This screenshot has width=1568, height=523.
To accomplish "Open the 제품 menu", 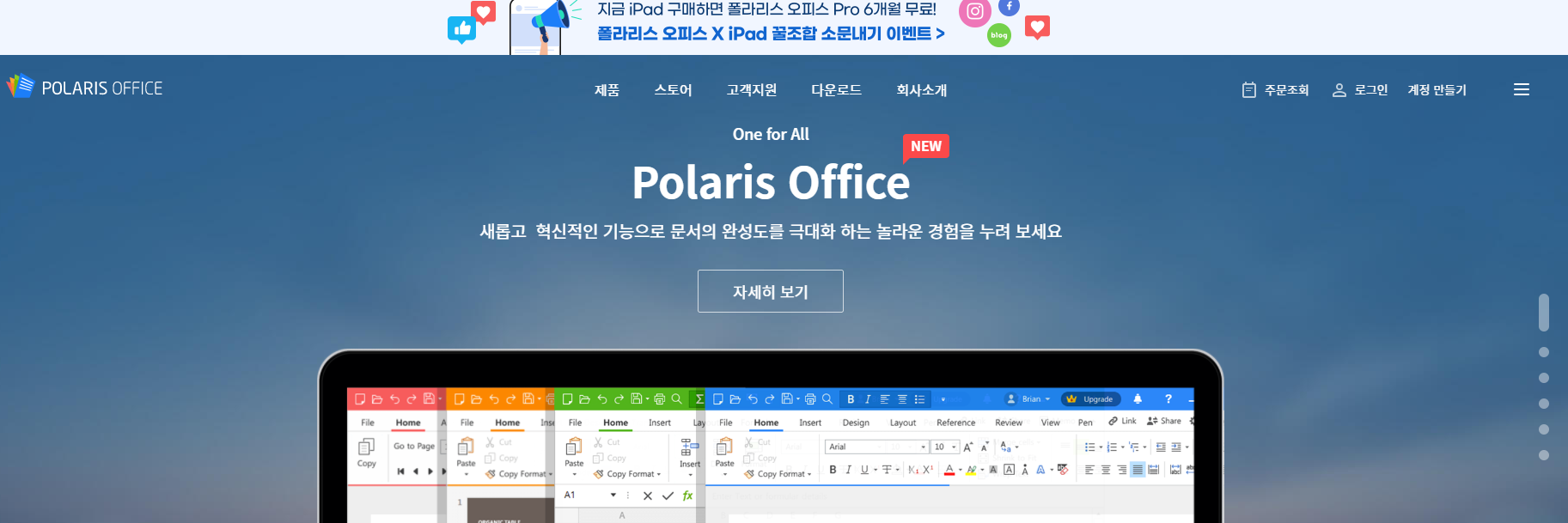I will tap(607, 89).
